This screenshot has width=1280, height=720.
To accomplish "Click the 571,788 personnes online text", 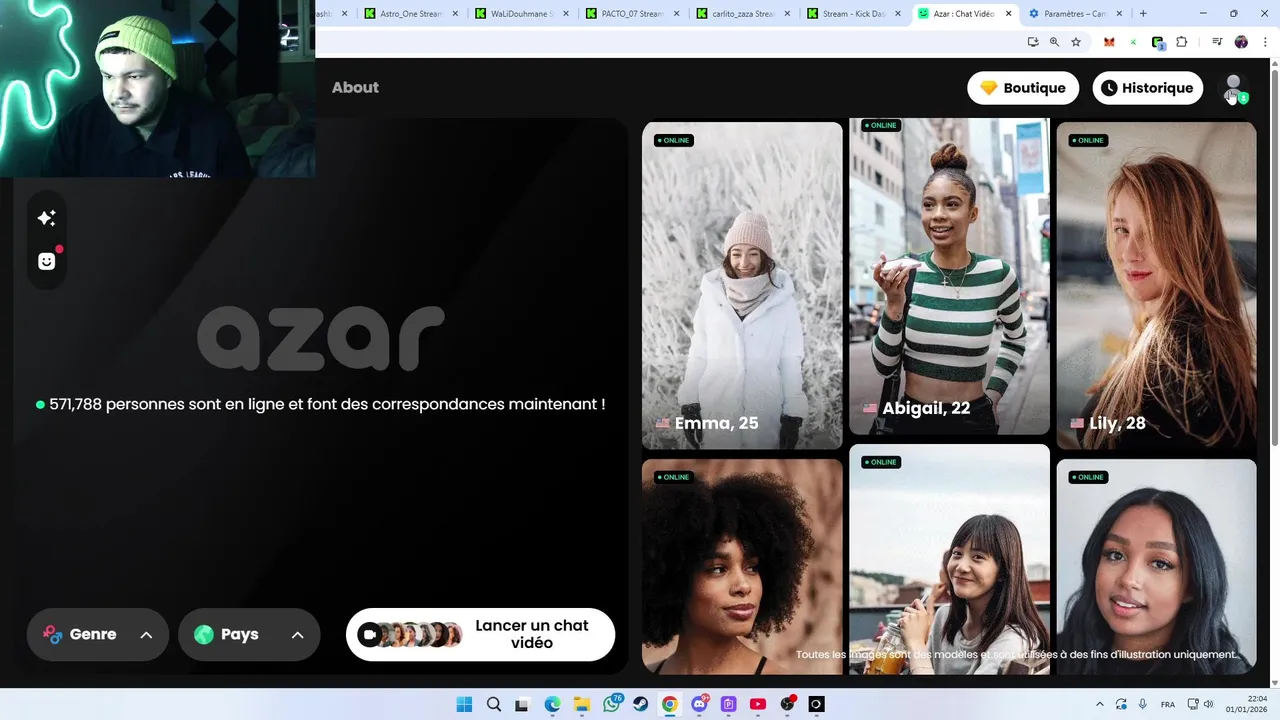I will (321, 404).
